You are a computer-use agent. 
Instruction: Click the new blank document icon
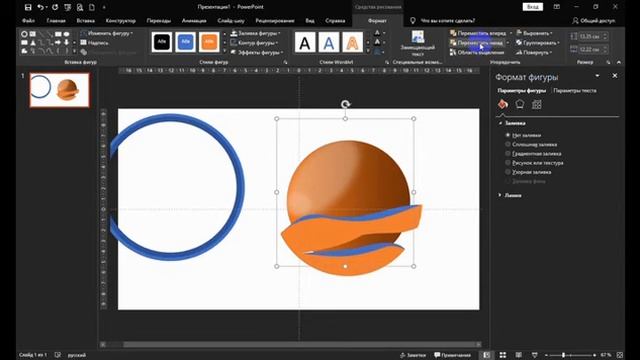[92, 7]
